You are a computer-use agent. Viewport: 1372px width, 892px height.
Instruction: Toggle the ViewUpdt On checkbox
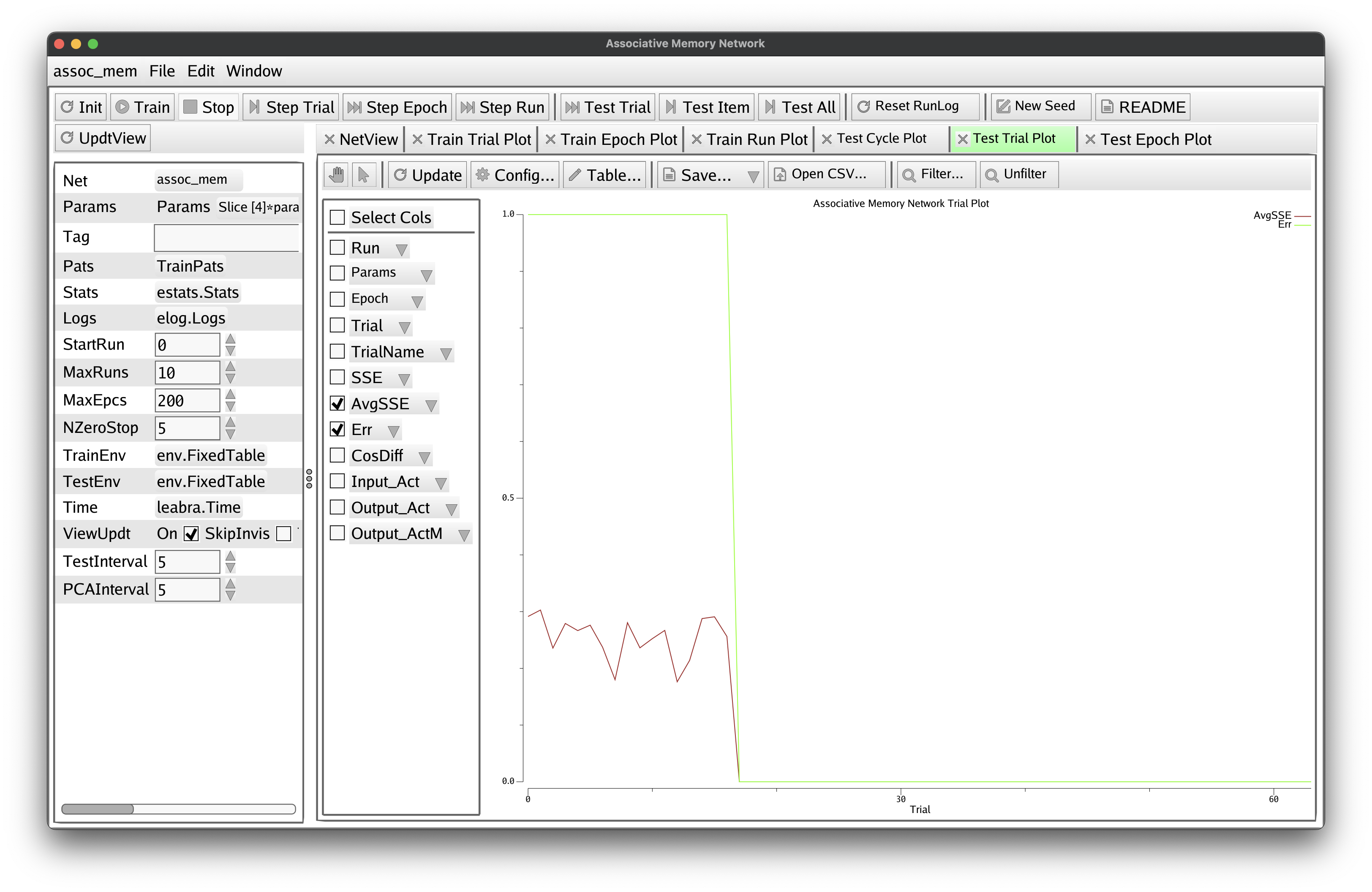(x=191, y=533)
